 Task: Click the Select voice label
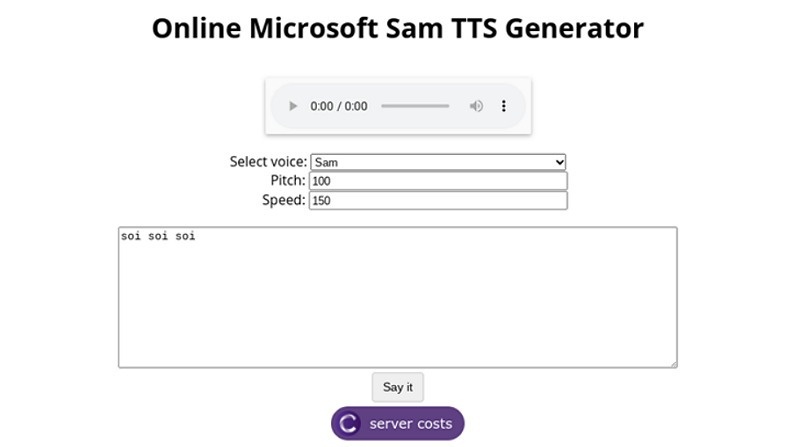[268, 162]
